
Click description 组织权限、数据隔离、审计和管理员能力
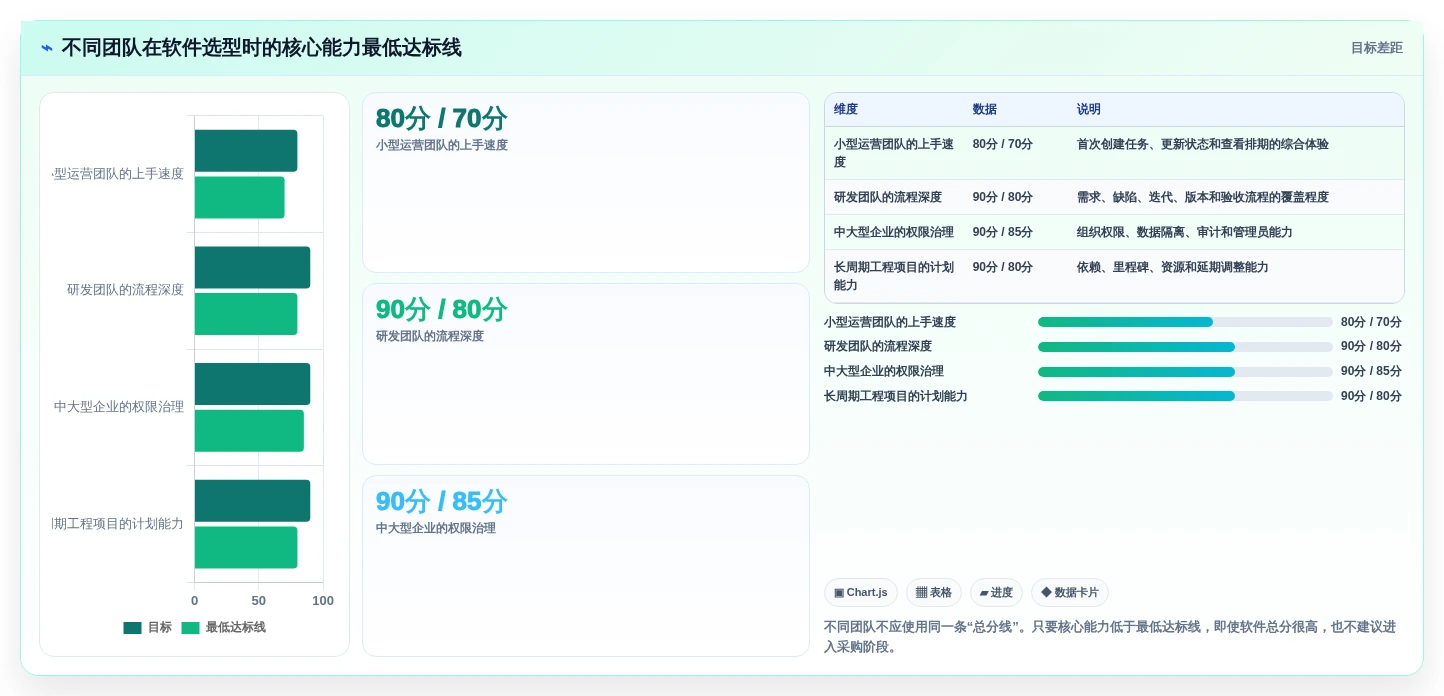tap(1184, 233)
